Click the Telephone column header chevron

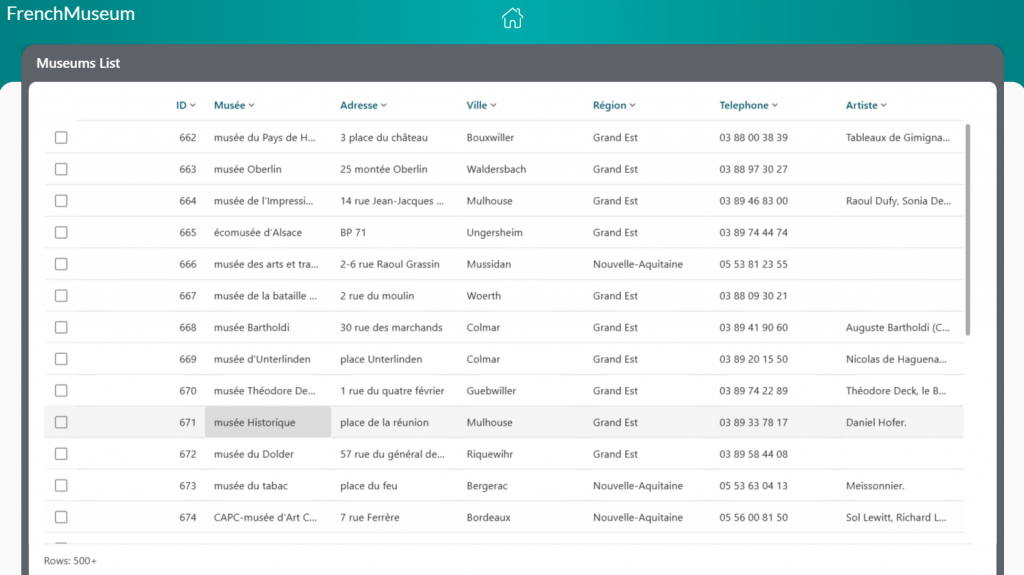(775, 106)
